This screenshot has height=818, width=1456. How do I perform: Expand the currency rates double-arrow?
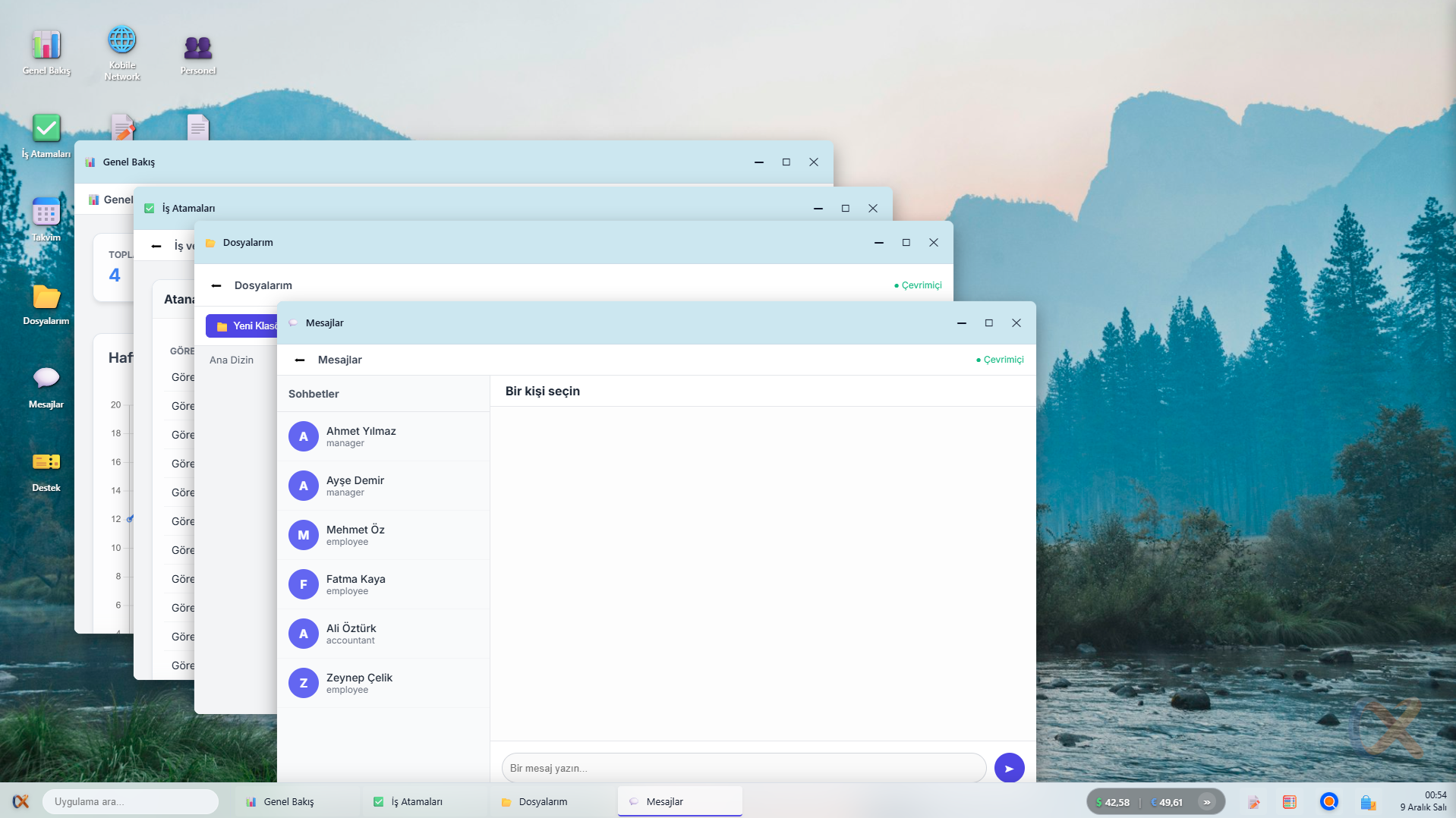[x=1206, y=801]
